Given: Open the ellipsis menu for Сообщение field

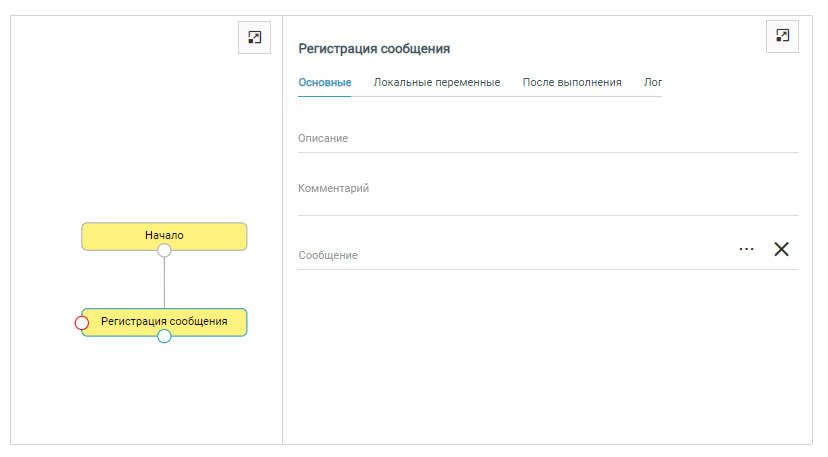Looking at the screenshot, I should [746, 249].
